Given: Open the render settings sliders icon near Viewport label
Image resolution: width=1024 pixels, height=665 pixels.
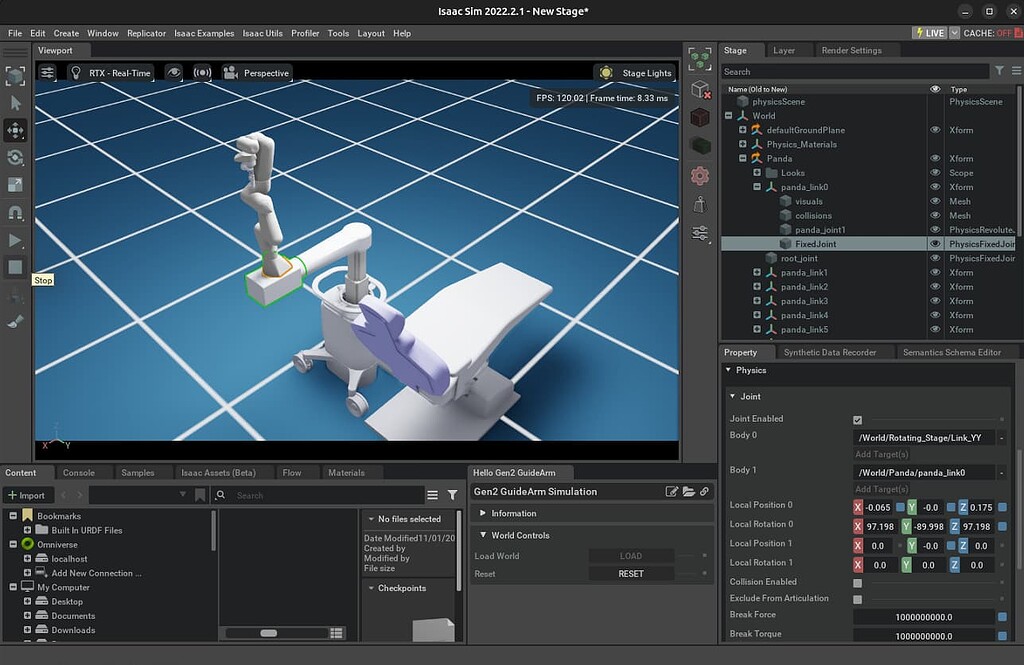Looking at the screenshot, I should click(47, 72).
